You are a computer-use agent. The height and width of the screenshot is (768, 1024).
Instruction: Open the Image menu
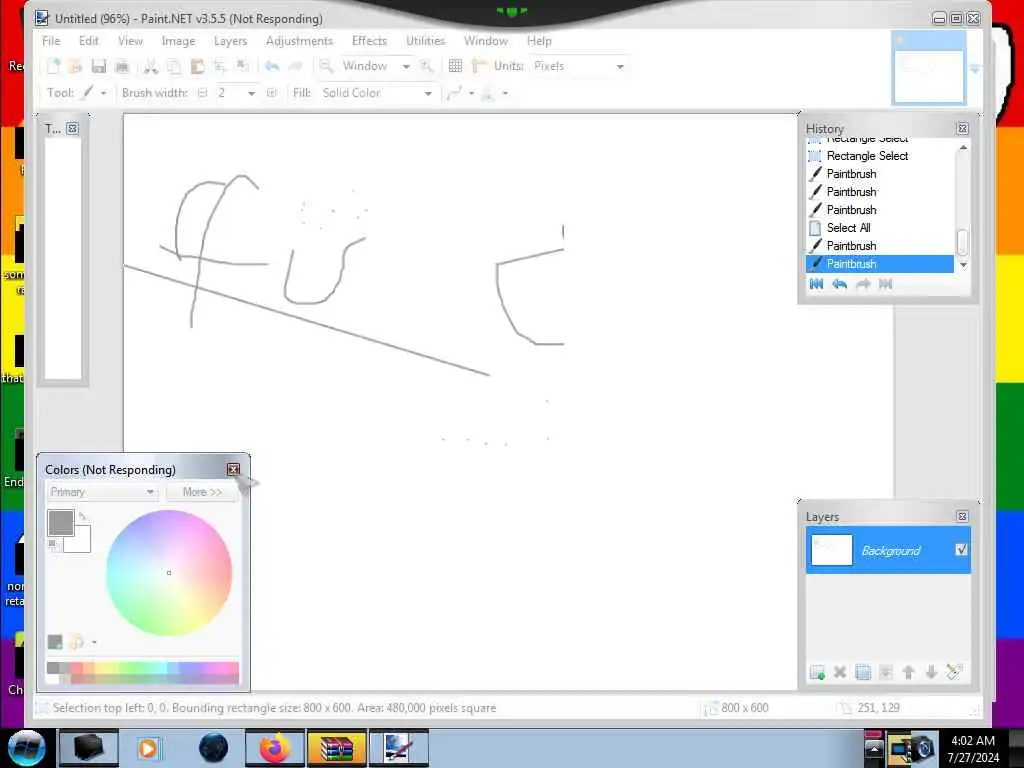click(178, 40)
